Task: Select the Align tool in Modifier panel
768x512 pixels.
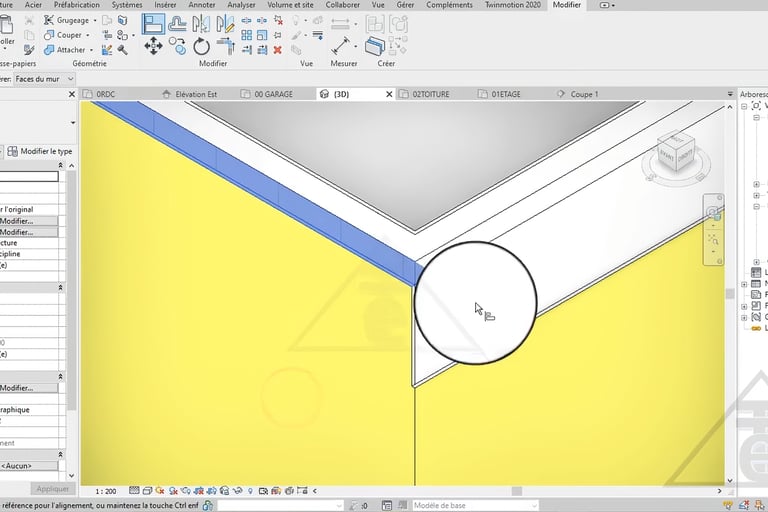Action: click(153, 24)
